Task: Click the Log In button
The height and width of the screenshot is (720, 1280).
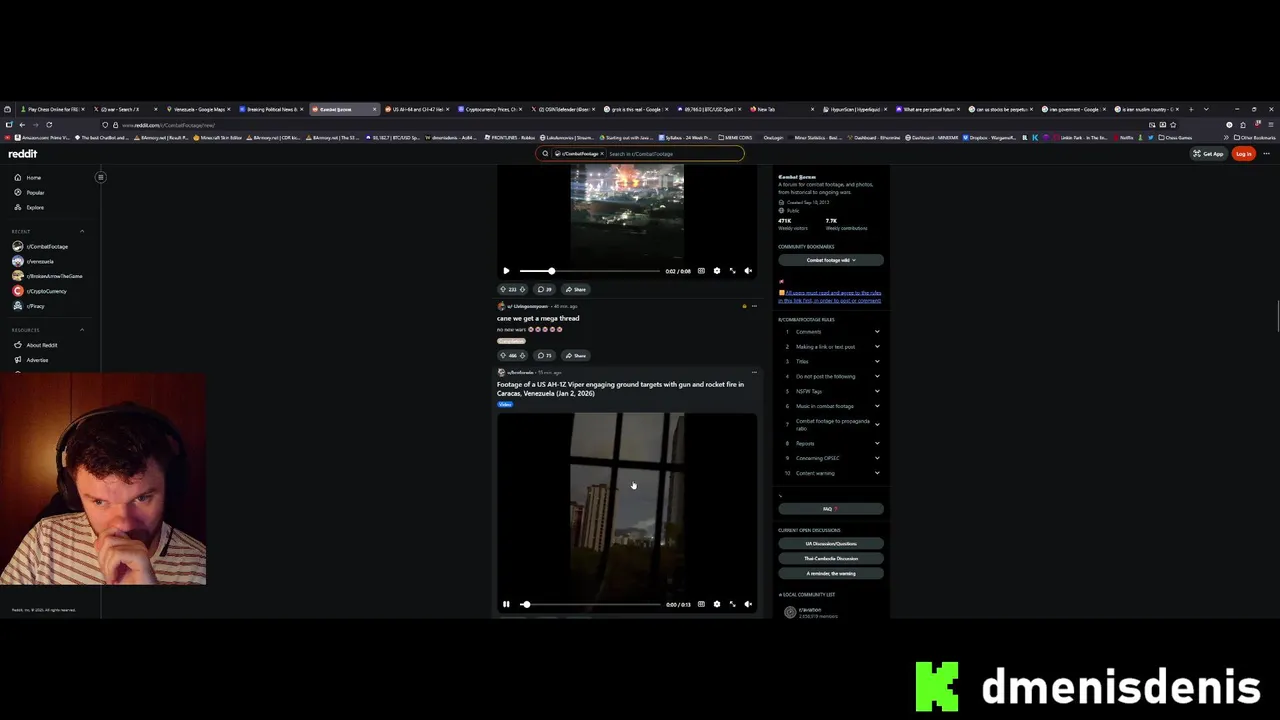Action: [1243, 154]
